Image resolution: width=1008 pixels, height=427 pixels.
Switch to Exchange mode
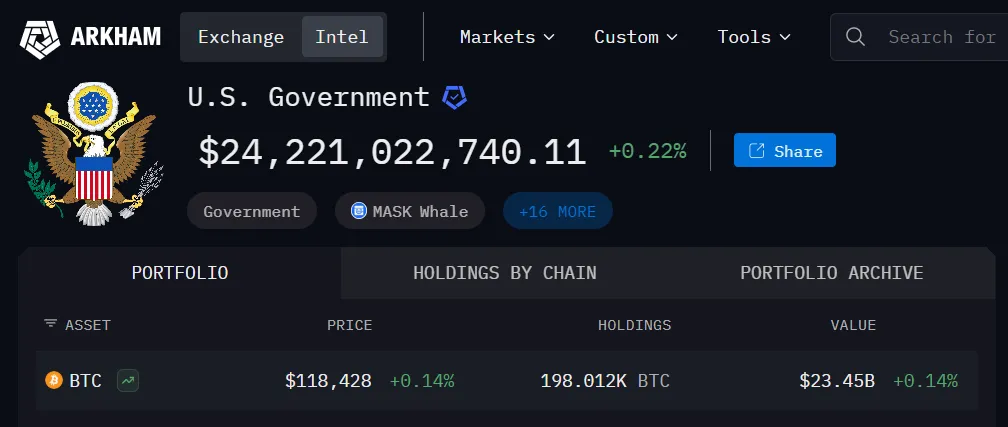click(241, 37)
